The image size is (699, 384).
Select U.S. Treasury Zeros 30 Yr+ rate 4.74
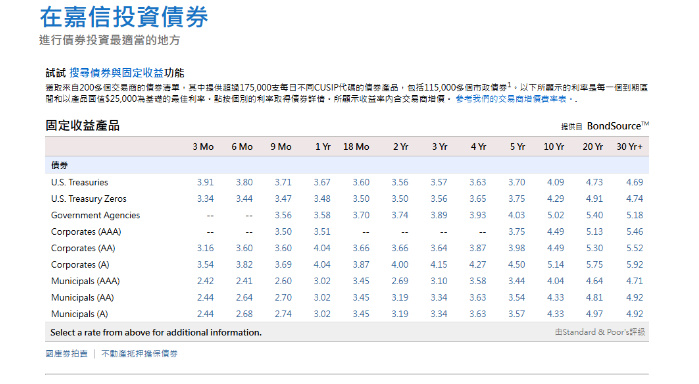click(x=634, y=199)
